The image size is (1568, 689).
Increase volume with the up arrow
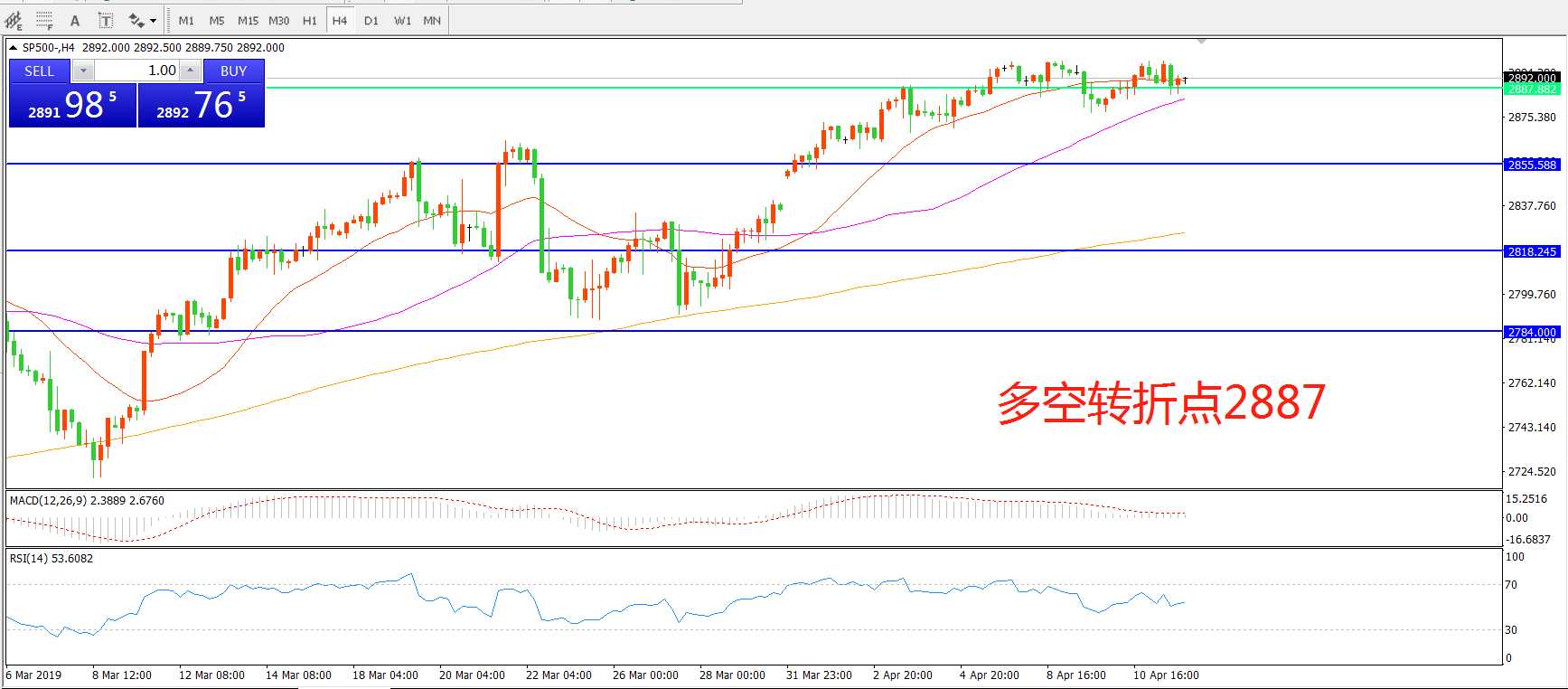click(x=190, y=71)
